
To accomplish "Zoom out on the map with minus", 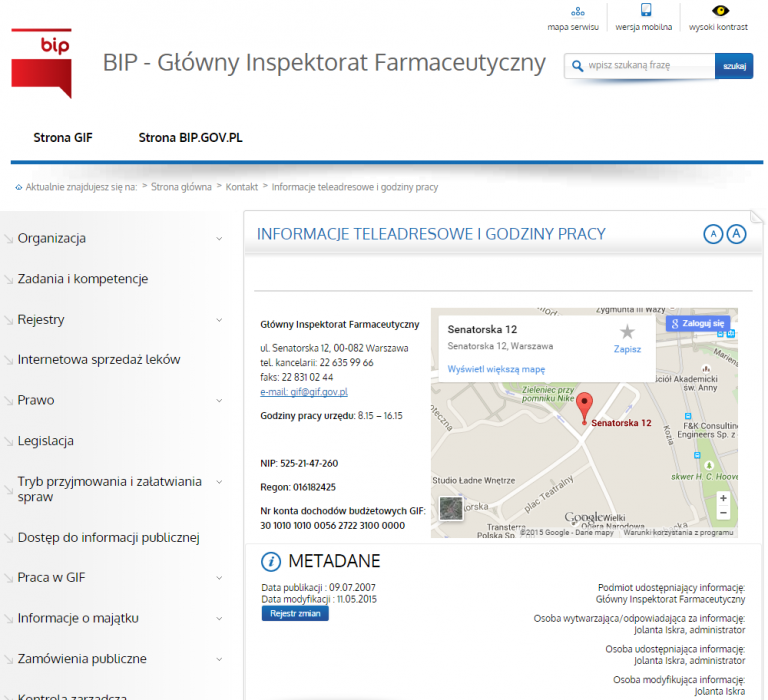I will [x=723, y=513].
